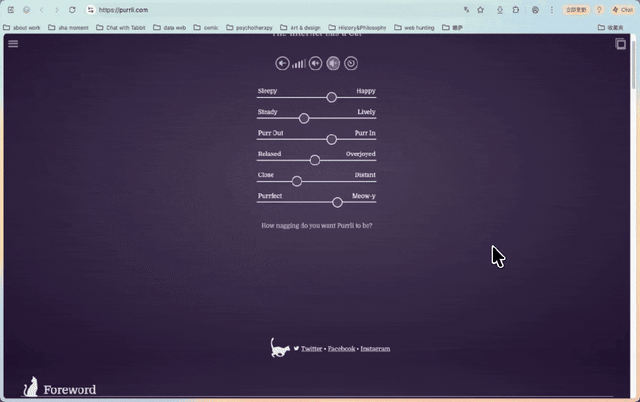Viewport: 640px width, 402px height.
Task: Open the Instagram link
Action: click(375, 349)
